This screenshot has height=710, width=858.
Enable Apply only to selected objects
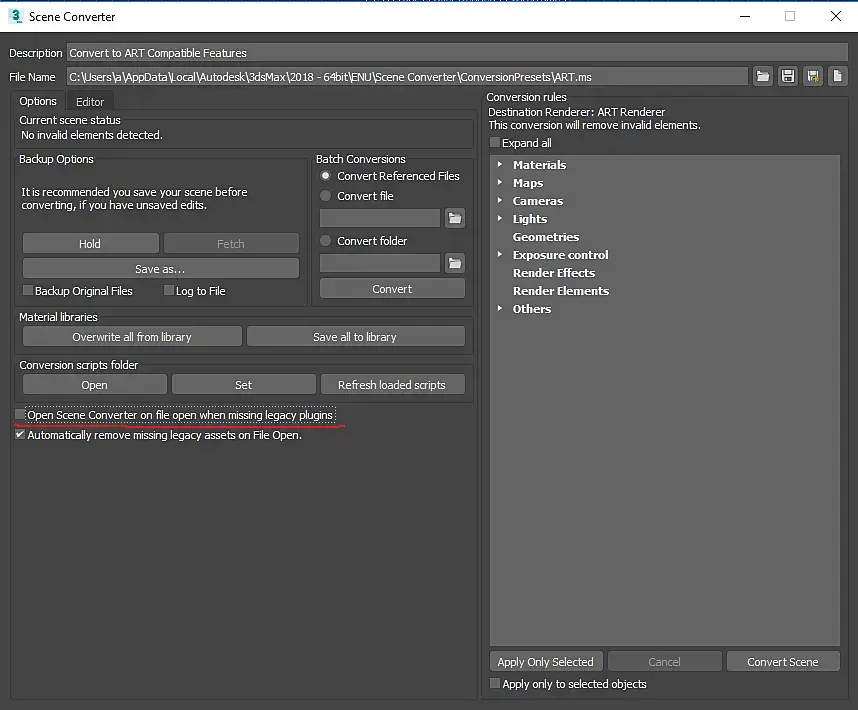pos(495,683)
